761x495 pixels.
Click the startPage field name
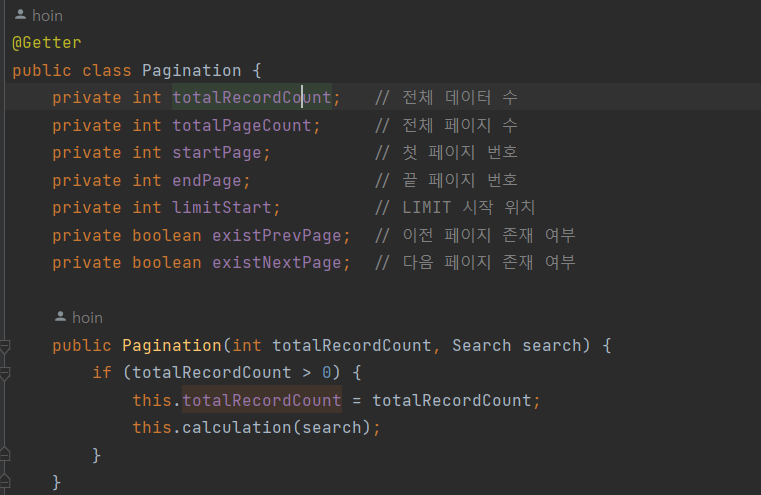click(217, 153)
